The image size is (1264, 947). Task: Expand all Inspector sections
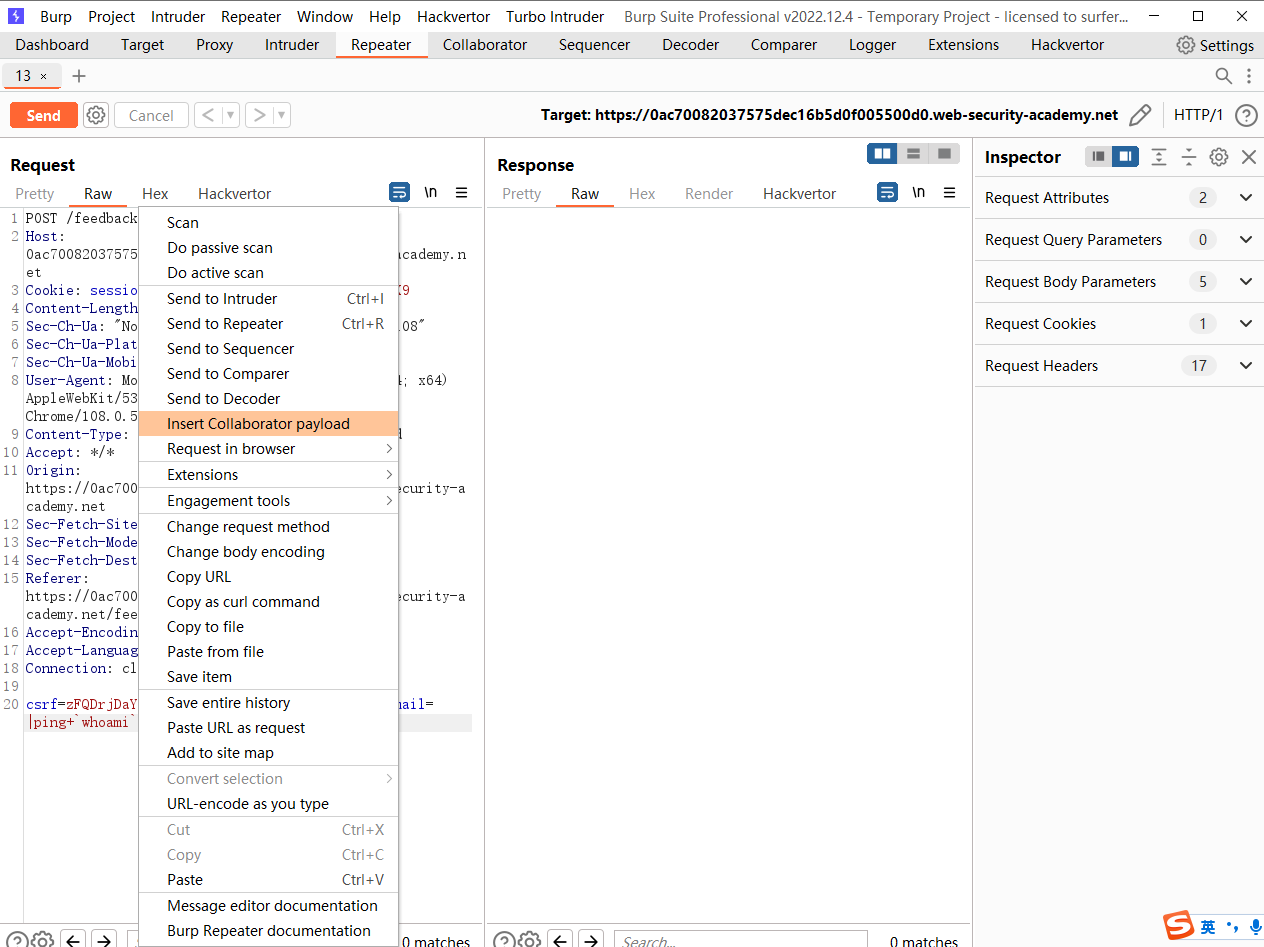pos(1159,157)
